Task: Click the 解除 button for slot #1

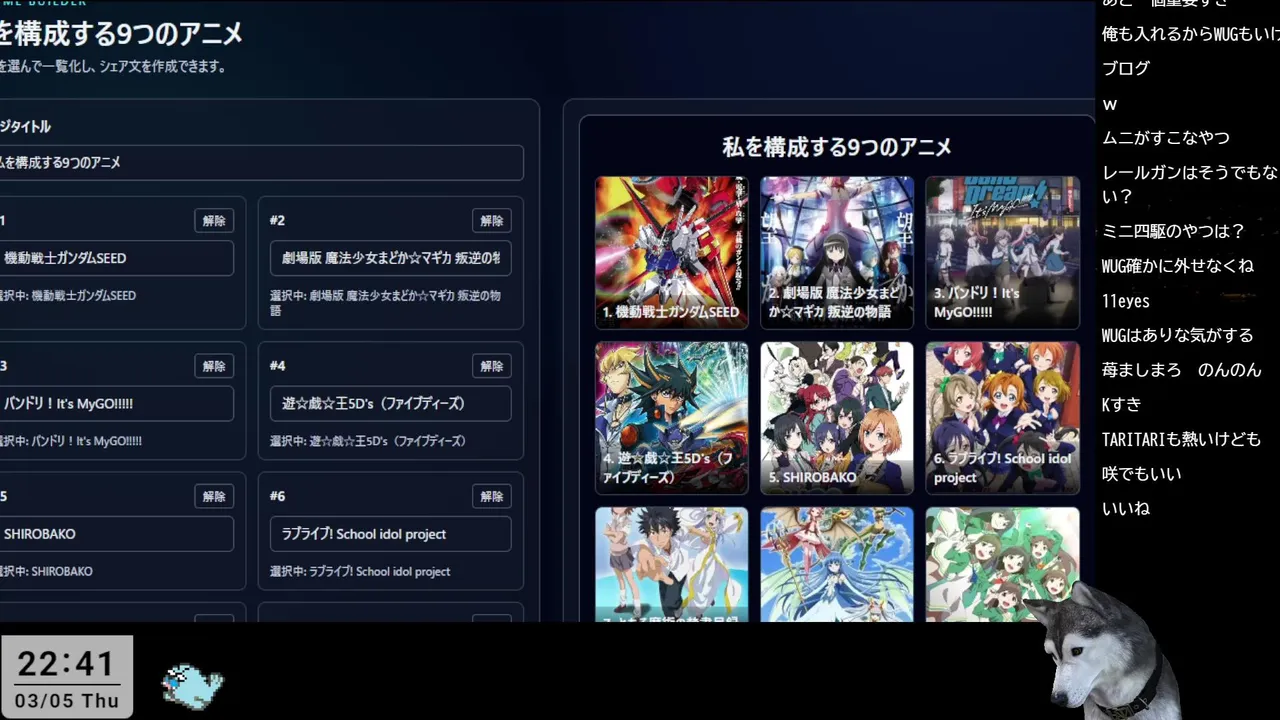Action: coord(214,221)
